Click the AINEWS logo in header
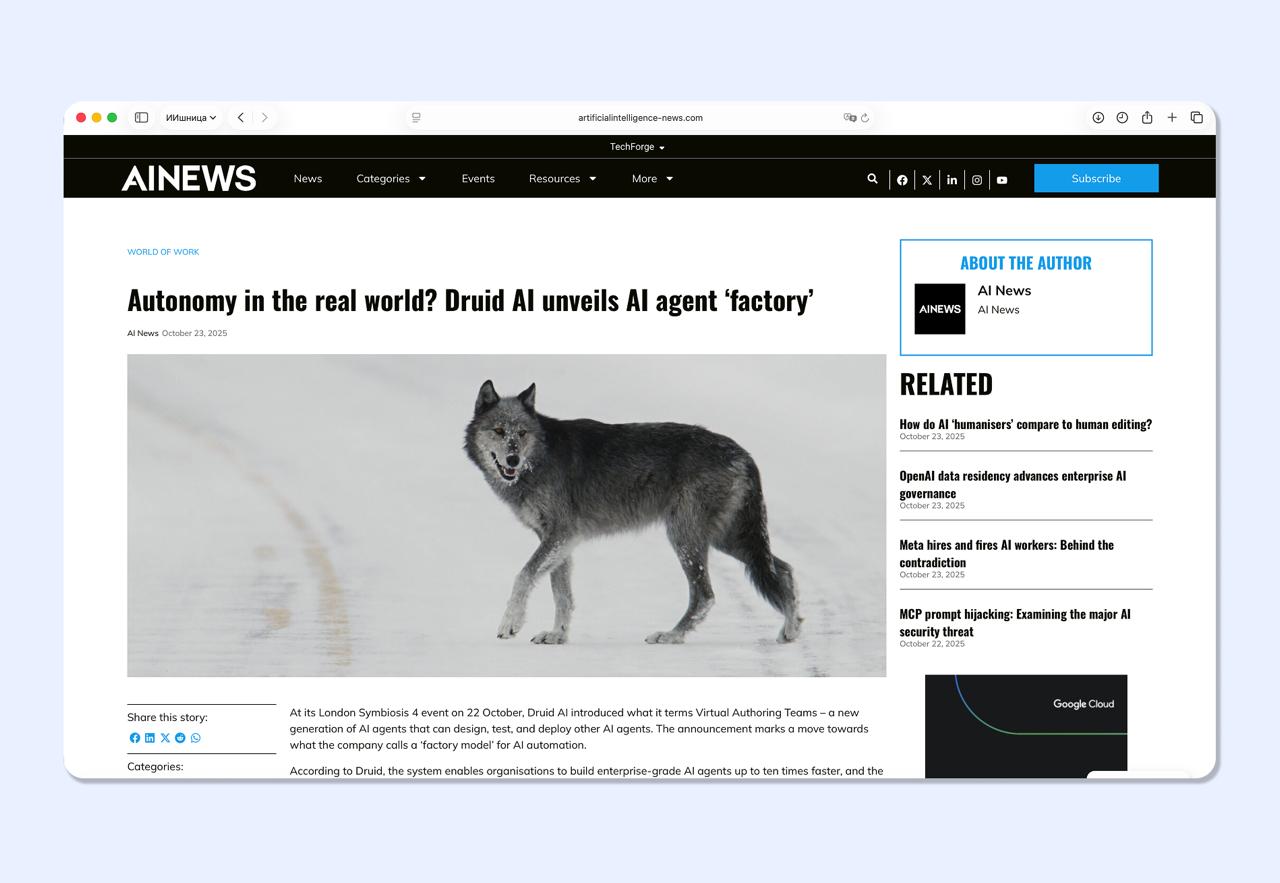The image size is (1280, 883). (x=189, y=178)
